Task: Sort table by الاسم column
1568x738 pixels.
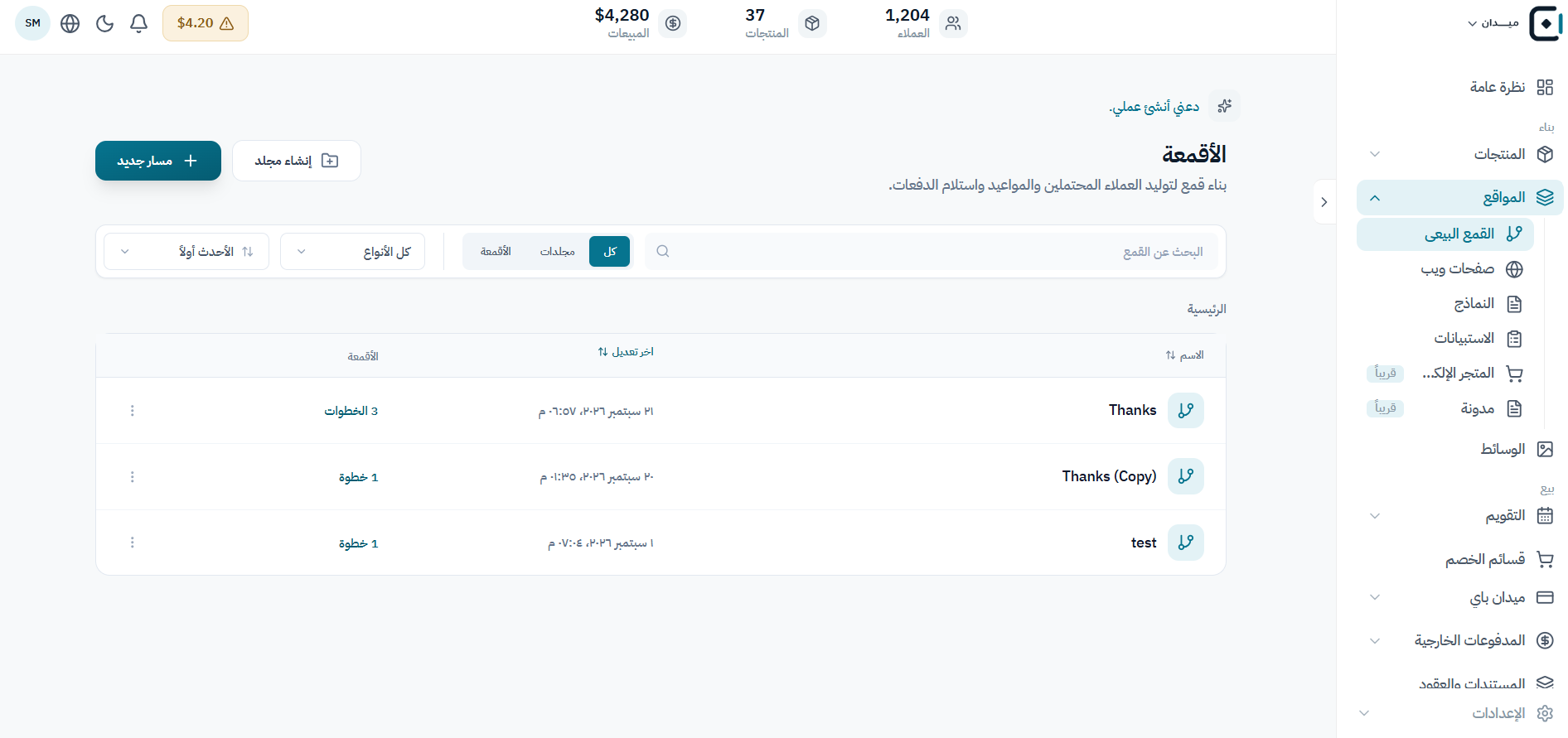Action: coord(1184,355)
